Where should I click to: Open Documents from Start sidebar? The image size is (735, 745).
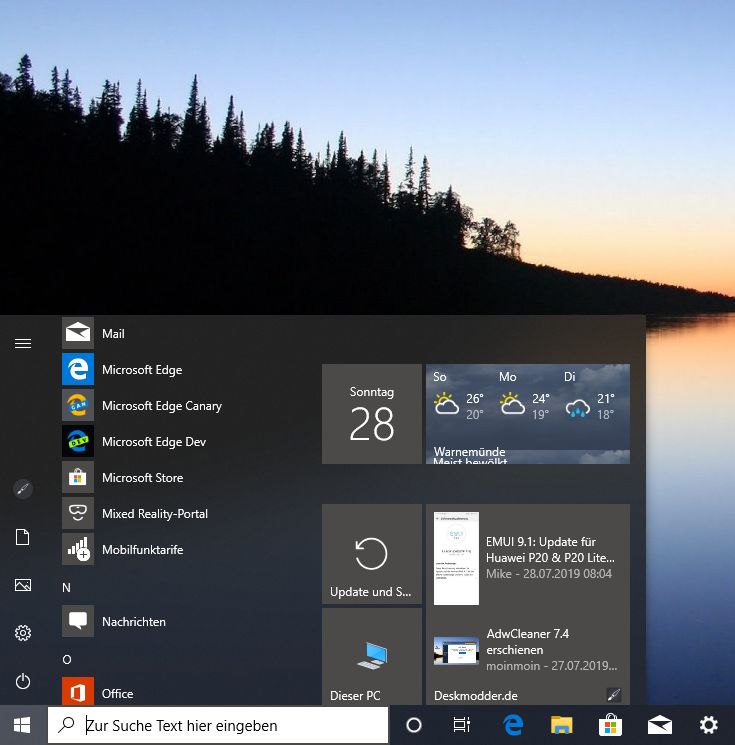pos(23,537)
